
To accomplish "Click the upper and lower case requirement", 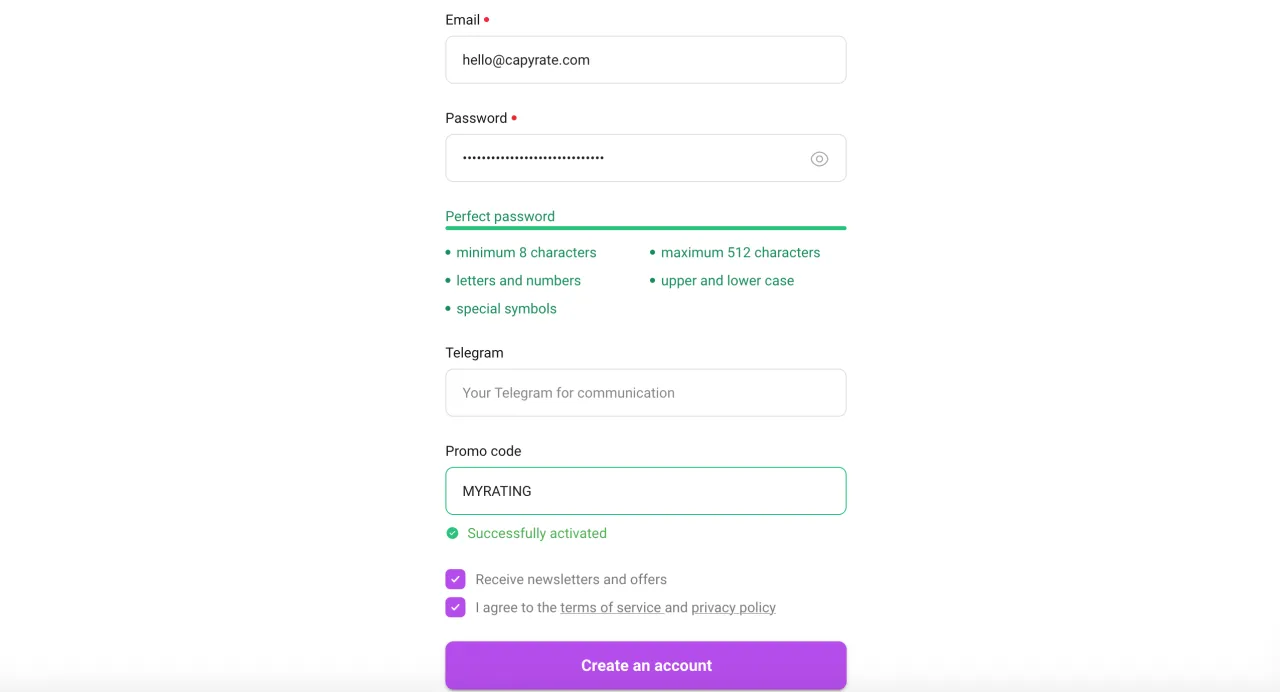I will [727, 280].
